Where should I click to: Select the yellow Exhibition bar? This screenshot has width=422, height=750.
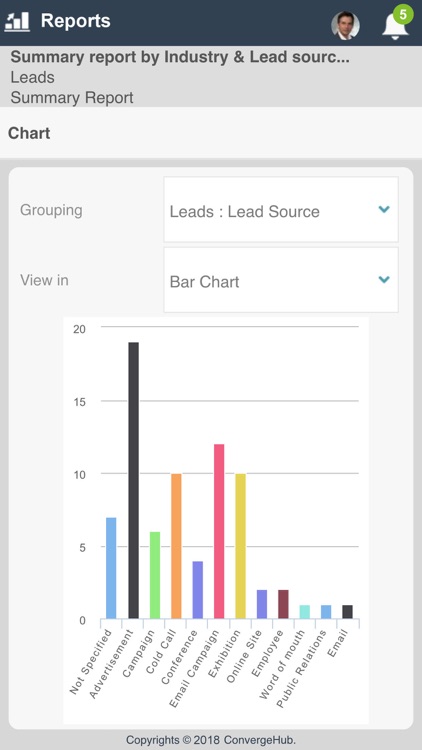click(x=240, y=546)
